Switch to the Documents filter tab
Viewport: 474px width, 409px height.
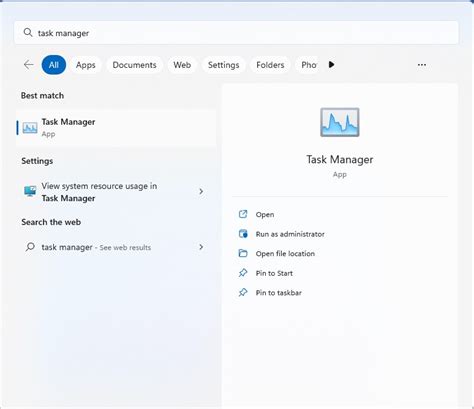[134, 65]
